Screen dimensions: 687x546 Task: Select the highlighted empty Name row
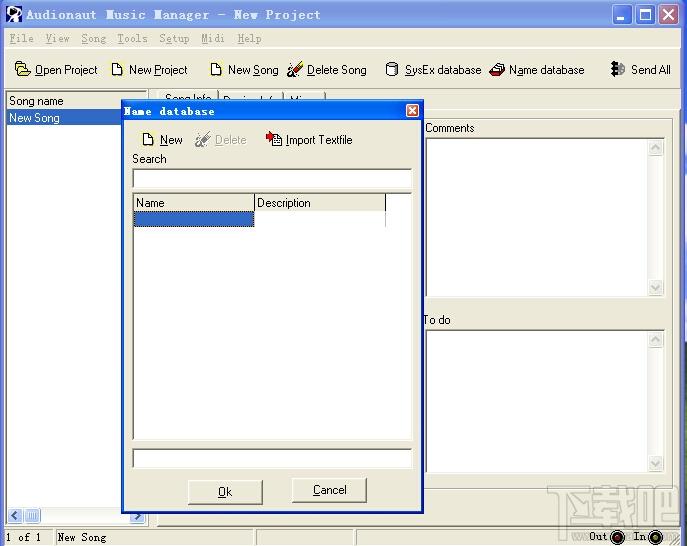(194, 219)
